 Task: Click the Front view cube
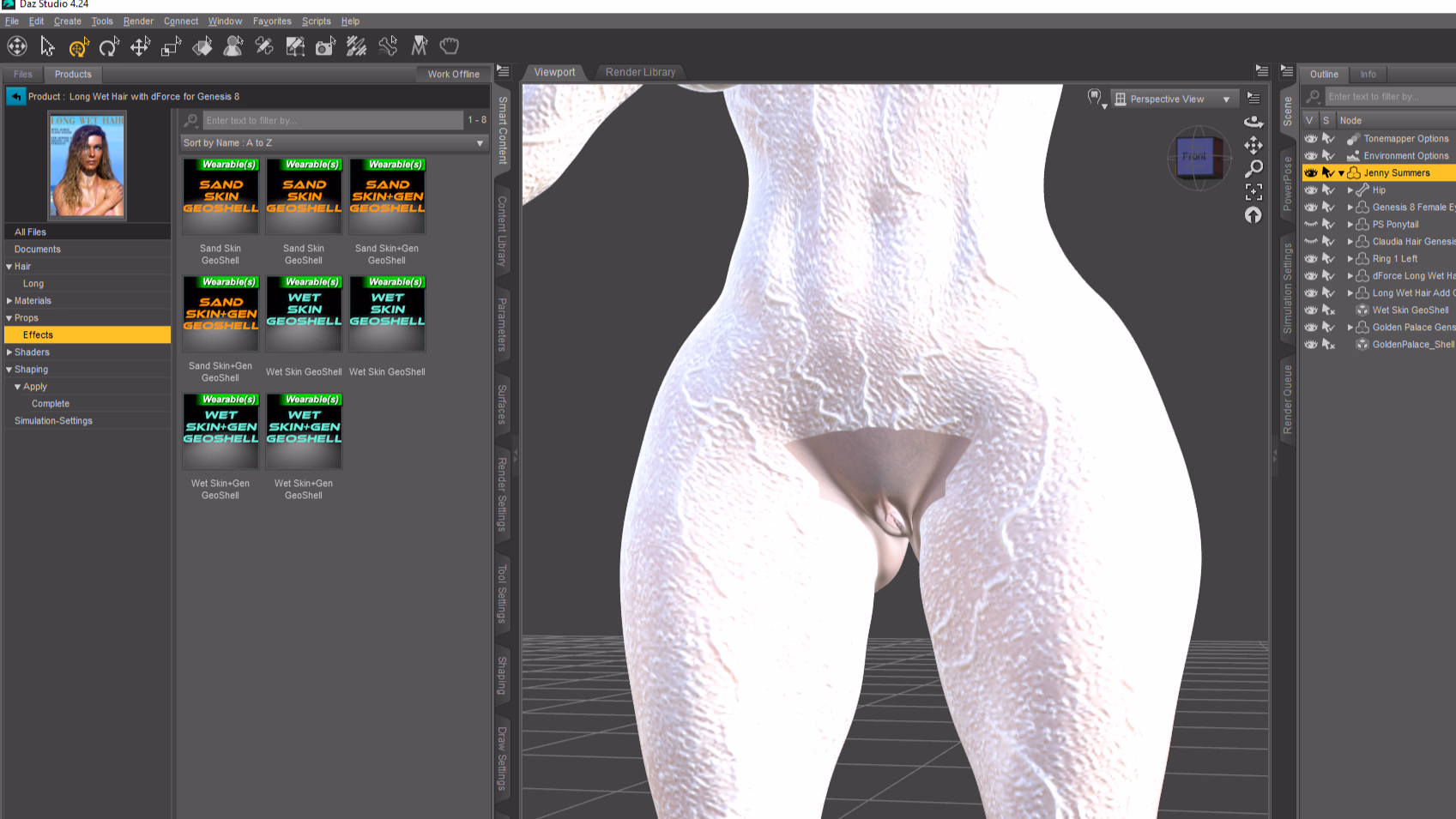click(1195, 157)
